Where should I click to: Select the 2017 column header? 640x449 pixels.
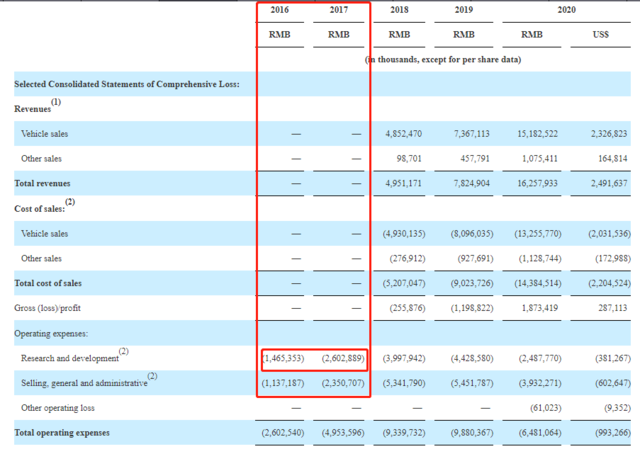341,10
